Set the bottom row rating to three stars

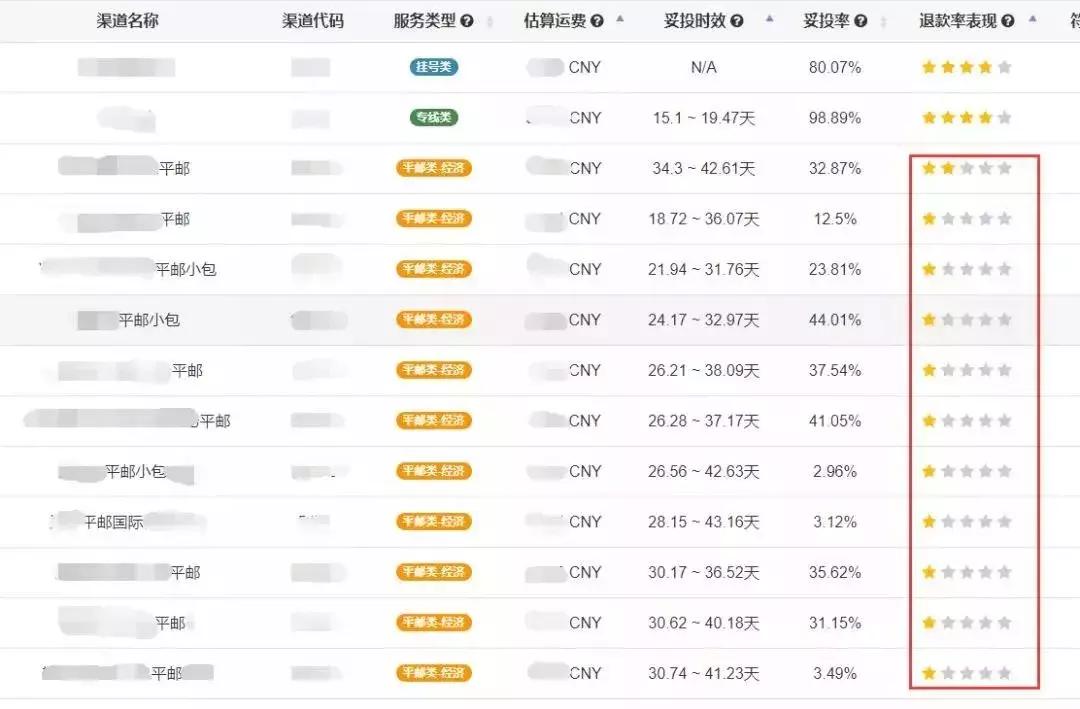[966, 672]
